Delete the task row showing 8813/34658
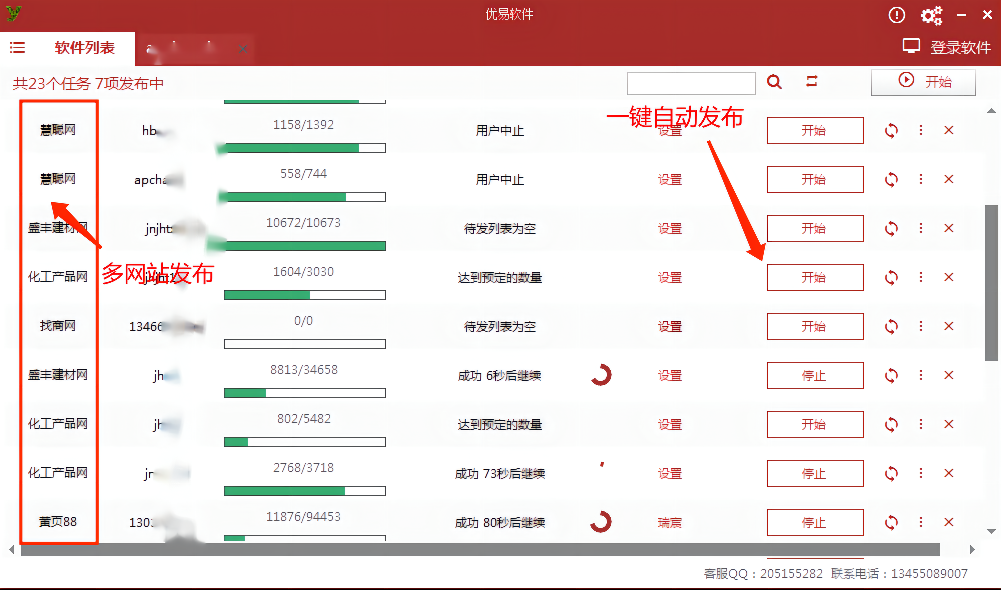Screen dimensions: 1001x590 tap(949, 375)
